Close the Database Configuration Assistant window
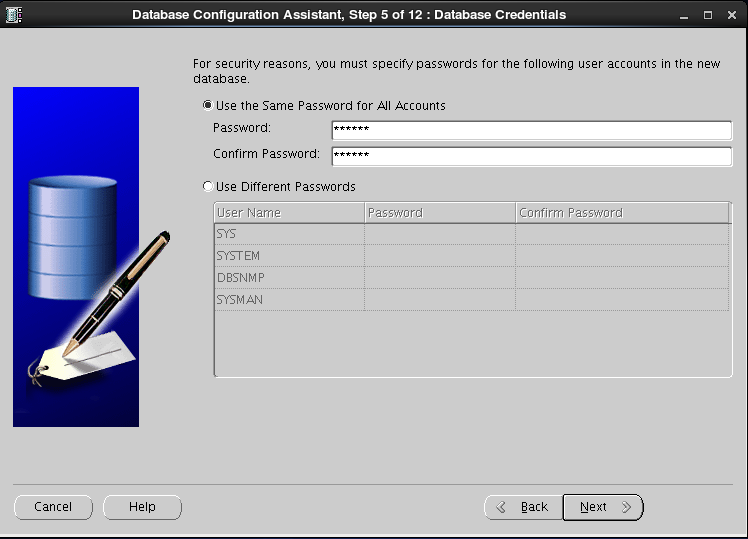This screenshot has width=748, height=539. tap(732, 15)
